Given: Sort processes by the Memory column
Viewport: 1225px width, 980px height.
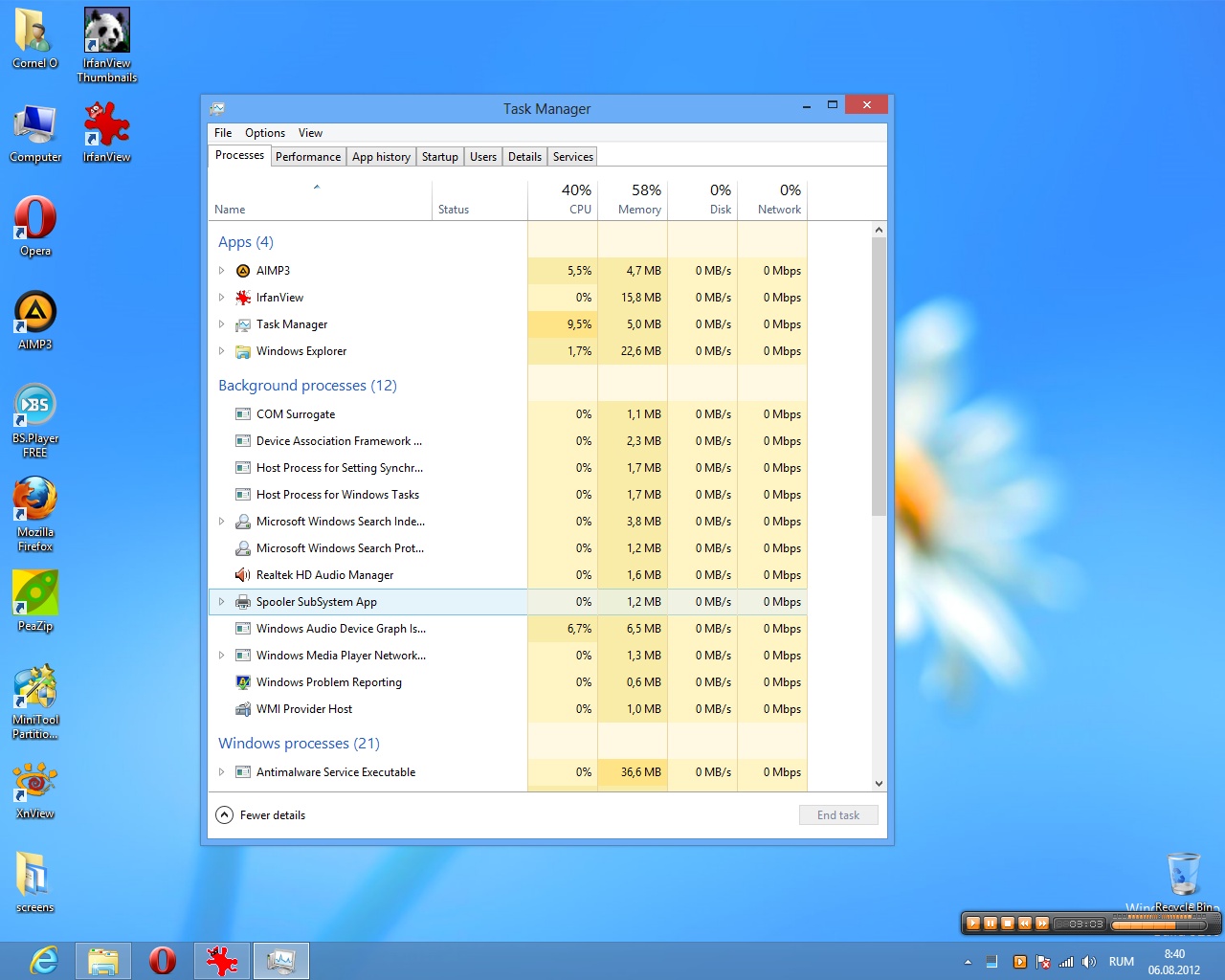Looking at the screenshot, I should tap(633, 199).
